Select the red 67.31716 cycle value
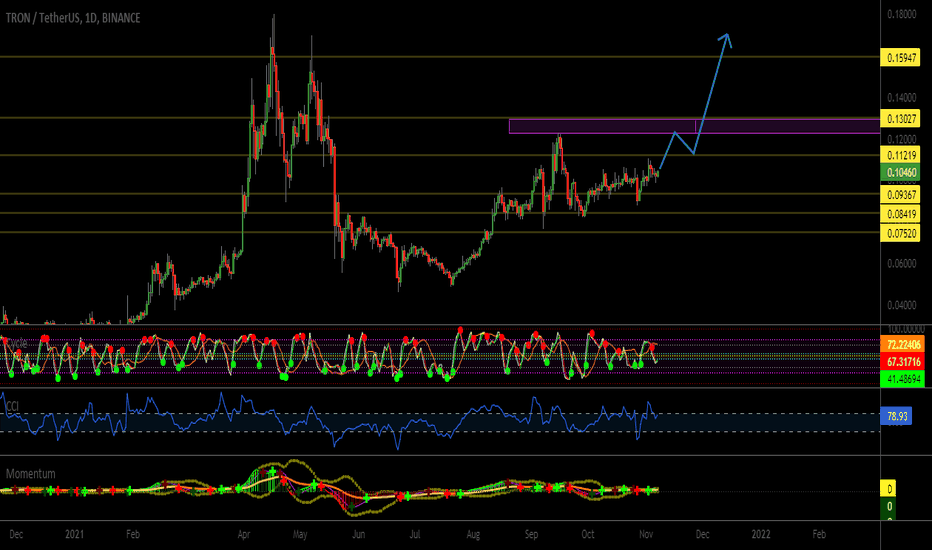The image size is (932, 550). 903,362
